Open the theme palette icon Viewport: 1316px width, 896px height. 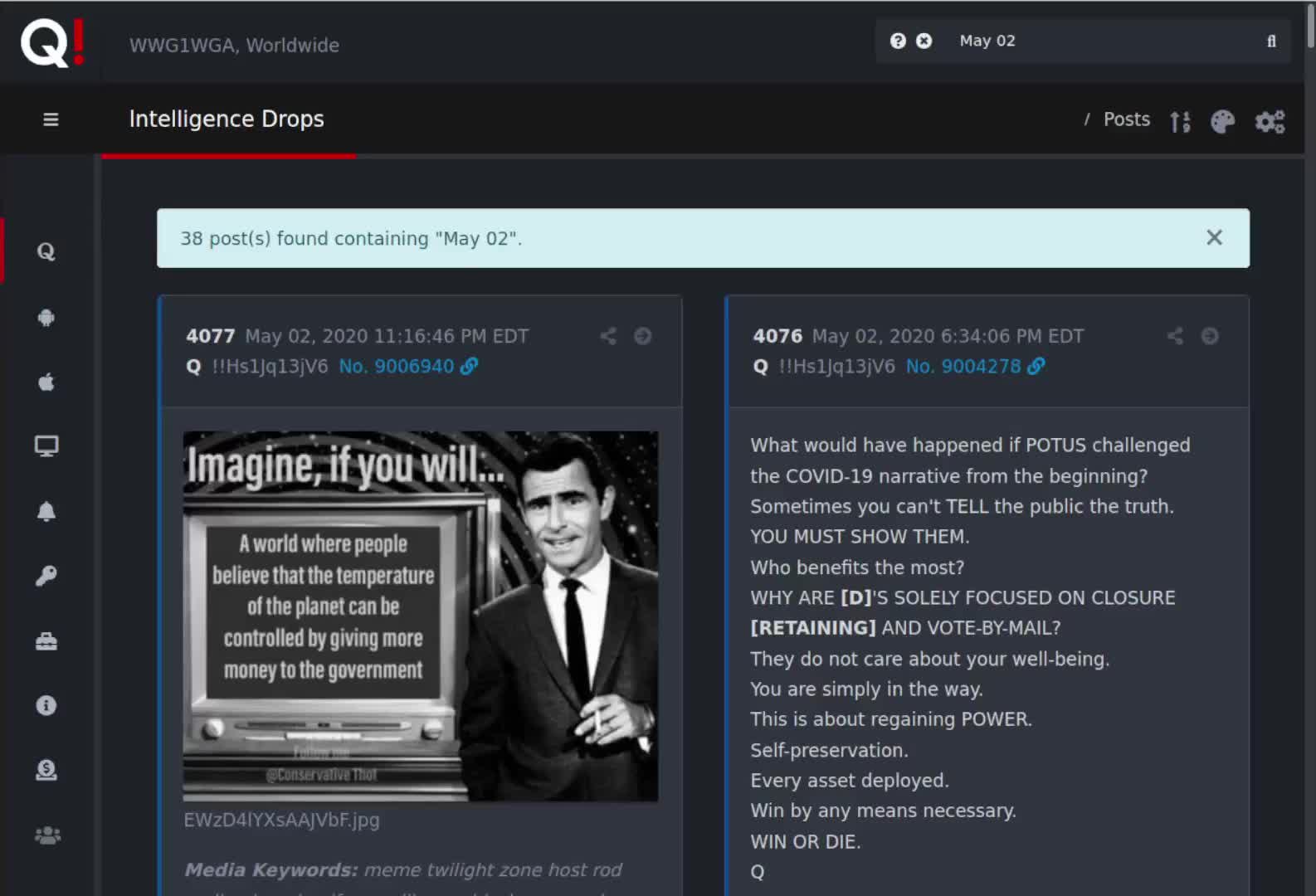(1222, 122)
